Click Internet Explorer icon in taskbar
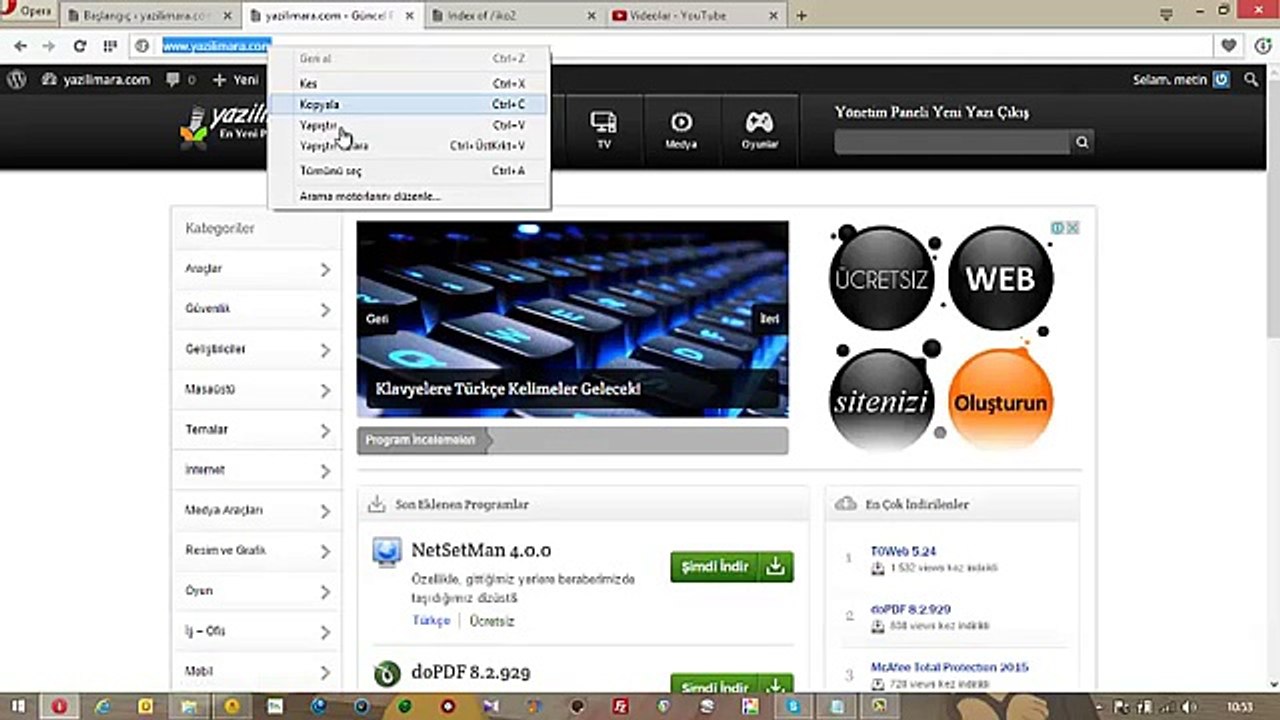Viewport: 1280px width, 720px height. tap(102, 706)
